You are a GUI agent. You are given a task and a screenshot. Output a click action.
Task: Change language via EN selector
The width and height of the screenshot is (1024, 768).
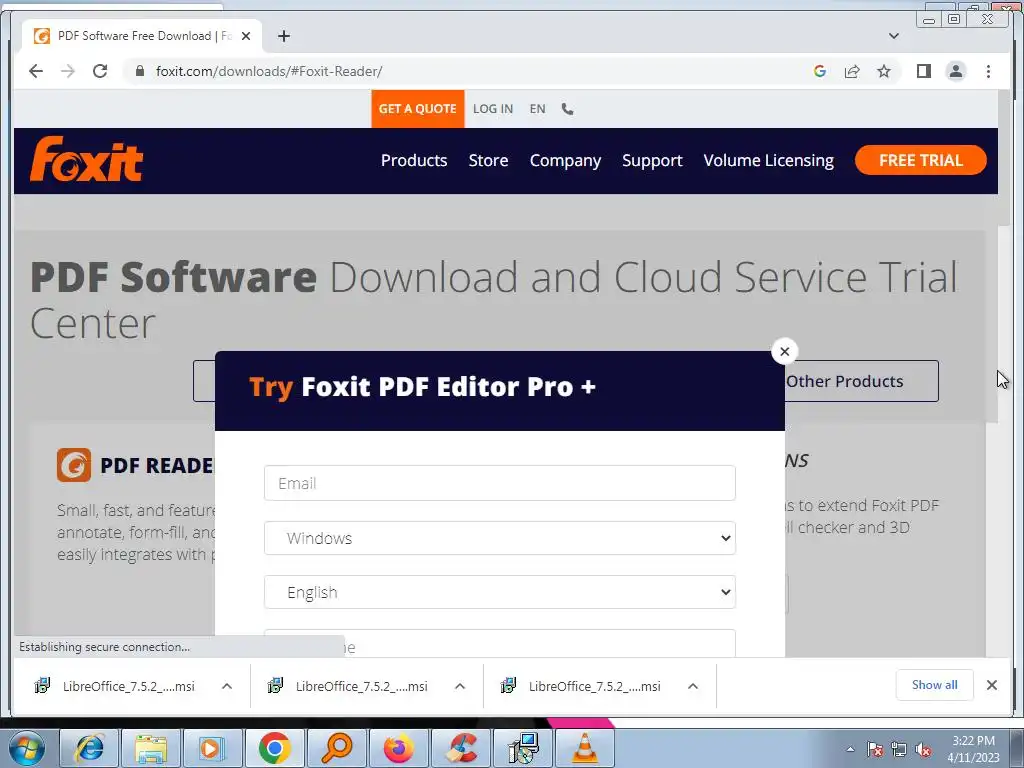click(x=537, y=109)
